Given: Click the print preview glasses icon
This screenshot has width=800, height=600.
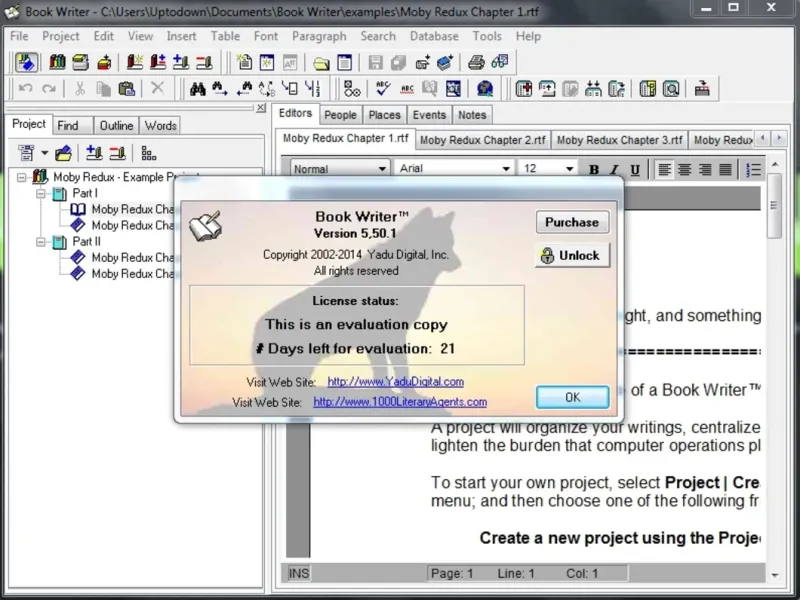Looking at the screenshot, I should pyautogui.click(x=500, y=62).
